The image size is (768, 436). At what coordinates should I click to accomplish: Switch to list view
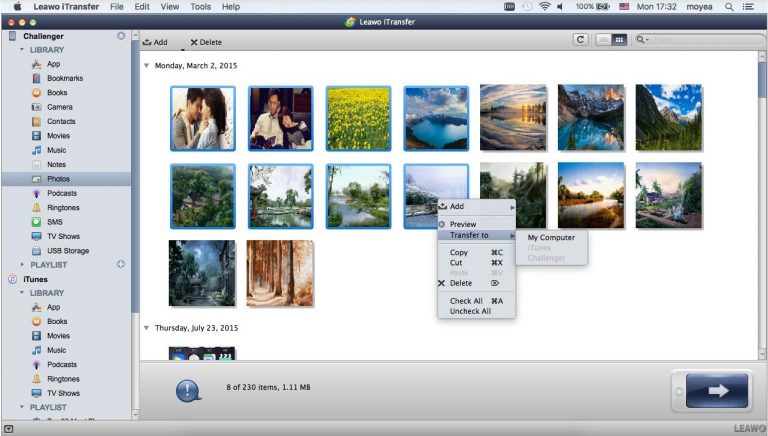click(603, 40)
